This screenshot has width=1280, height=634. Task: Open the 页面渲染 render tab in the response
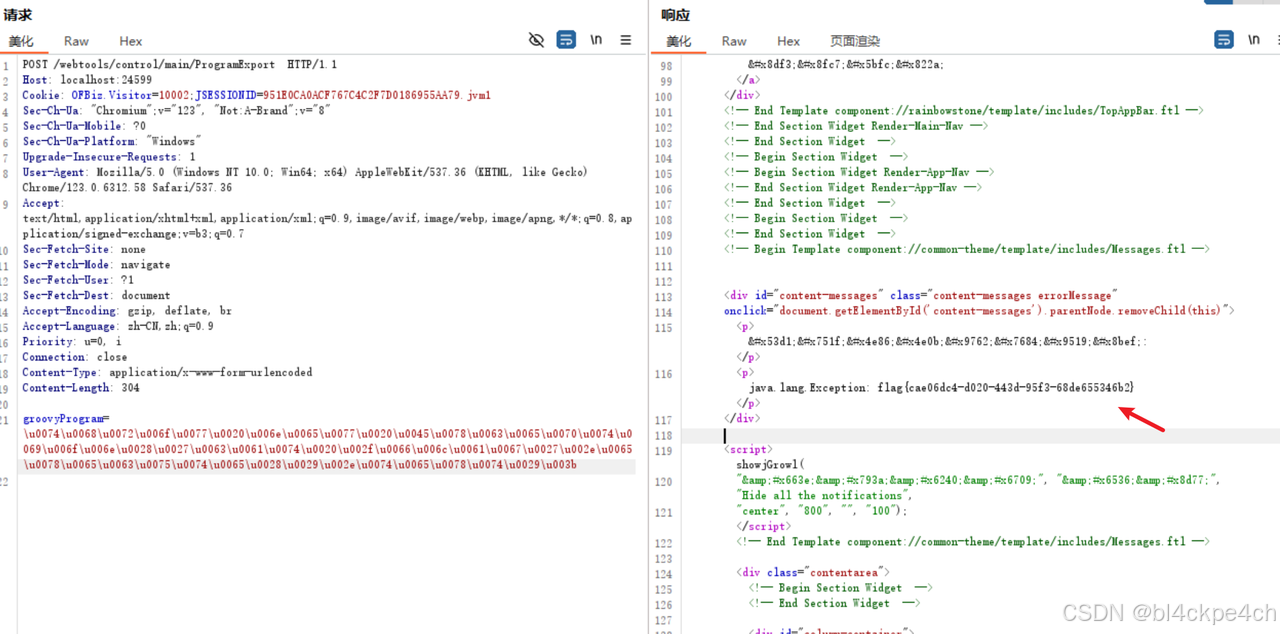(855, 41)
